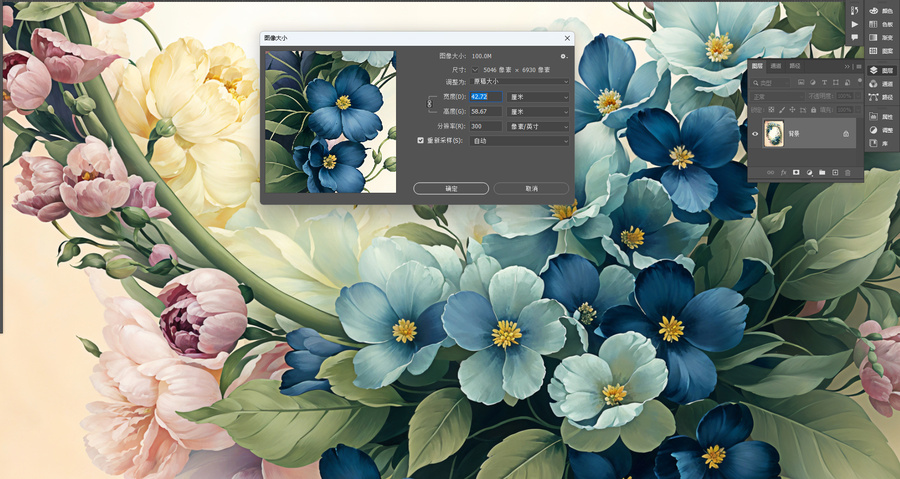Toggle constrain proportions chain link

429,104
